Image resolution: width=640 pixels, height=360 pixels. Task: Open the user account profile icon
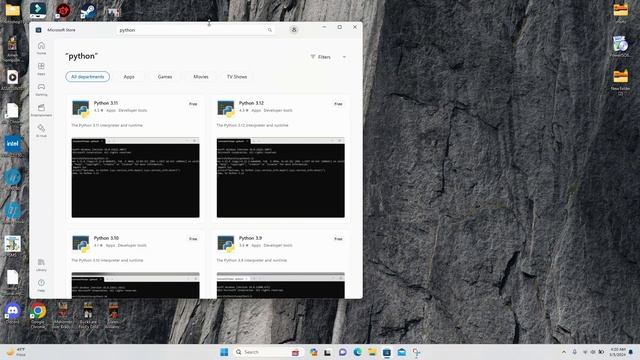(x=294, y=30)
